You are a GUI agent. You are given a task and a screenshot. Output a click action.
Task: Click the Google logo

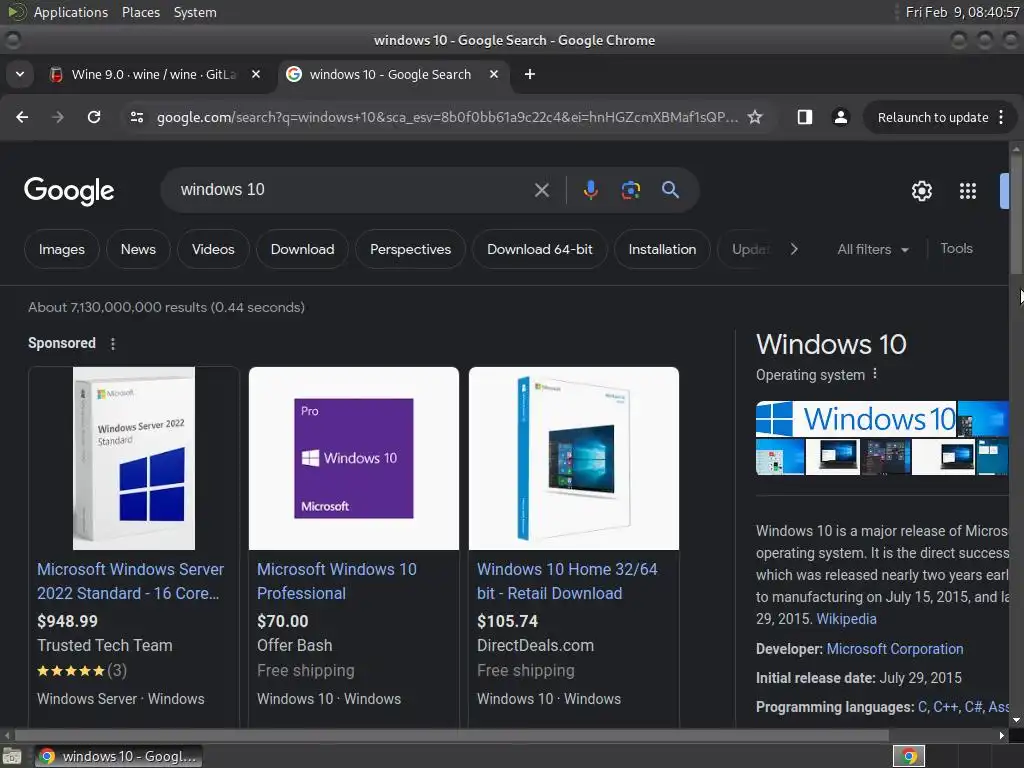pos(69,191)
